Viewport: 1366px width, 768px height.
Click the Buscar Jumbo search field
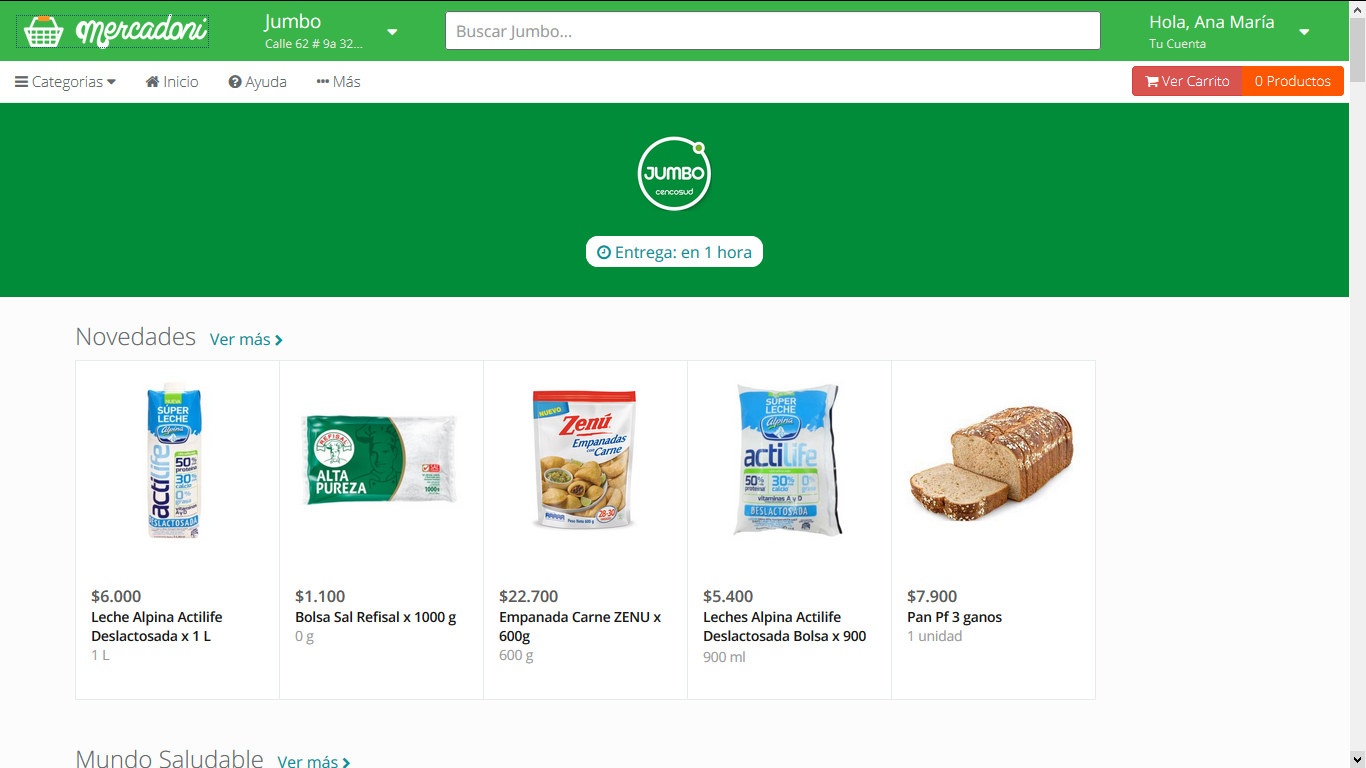tap(772, 31)
